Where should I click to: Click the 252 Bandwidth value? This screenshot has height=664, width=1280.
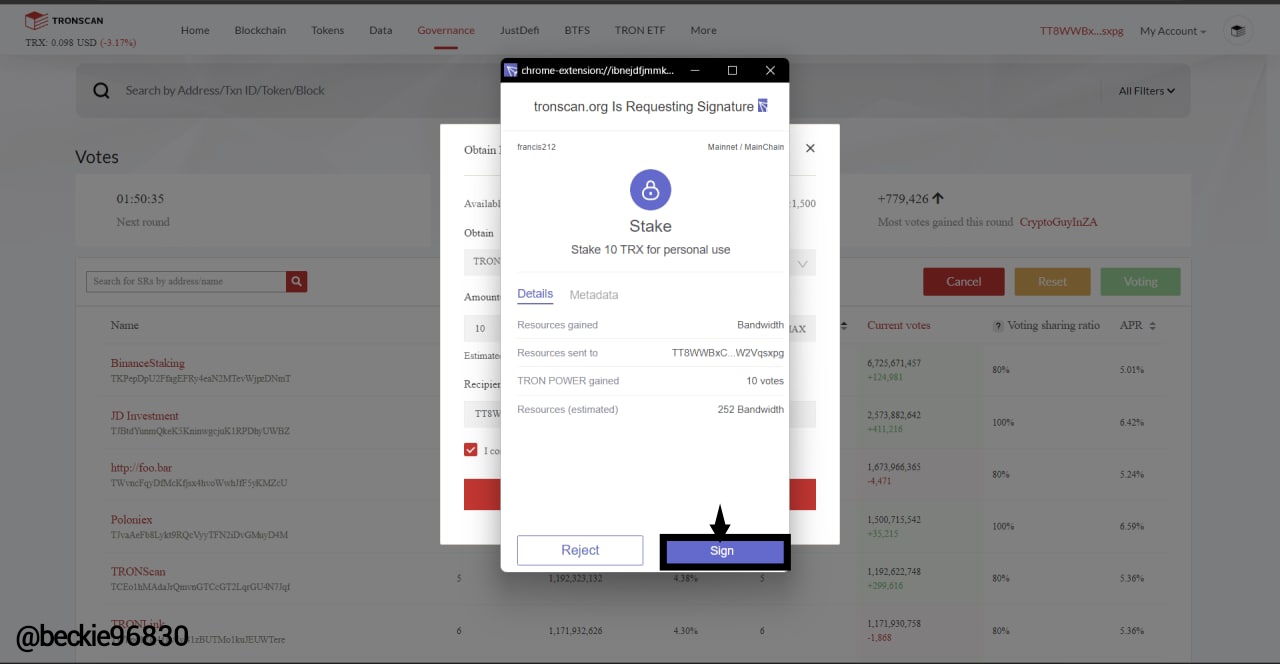(x=751, y=410)
